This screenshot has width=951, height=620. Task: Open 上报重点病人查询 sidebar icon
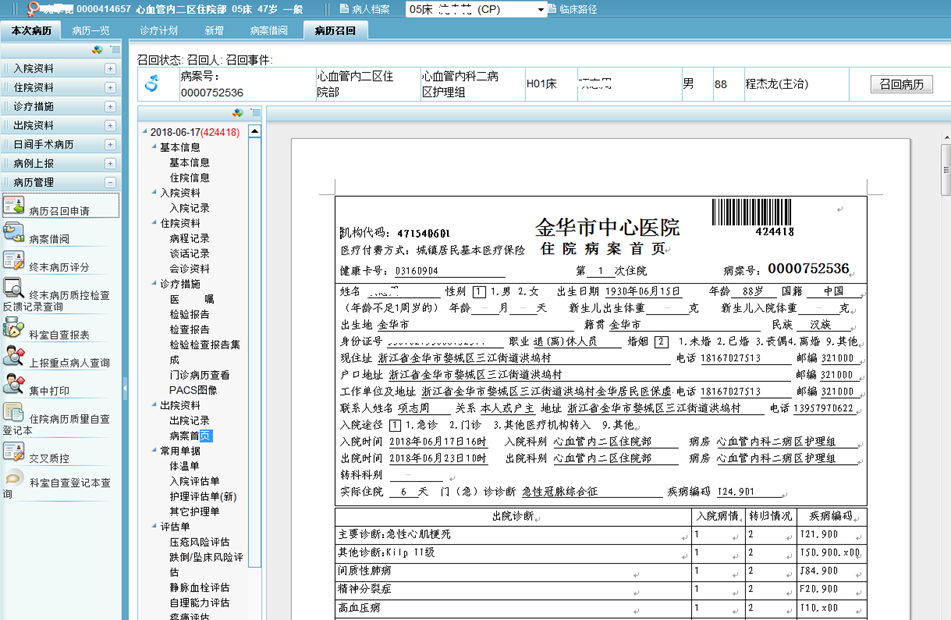point(13,357)
